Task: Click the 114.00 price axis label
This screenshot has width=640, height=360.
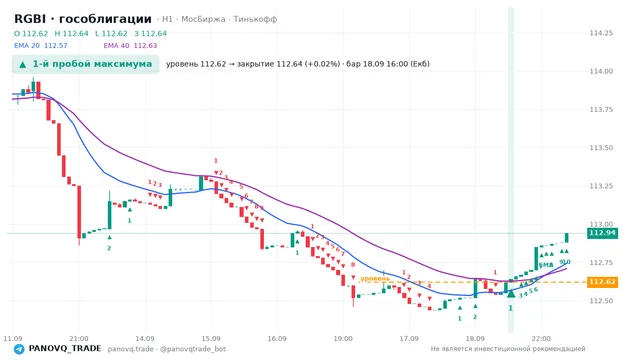Action: (x=601, y=71)
